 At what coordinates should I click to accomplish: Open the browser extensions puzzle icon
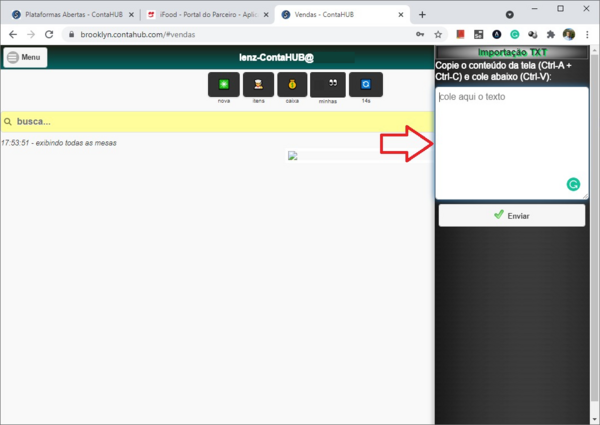[551, 34]
